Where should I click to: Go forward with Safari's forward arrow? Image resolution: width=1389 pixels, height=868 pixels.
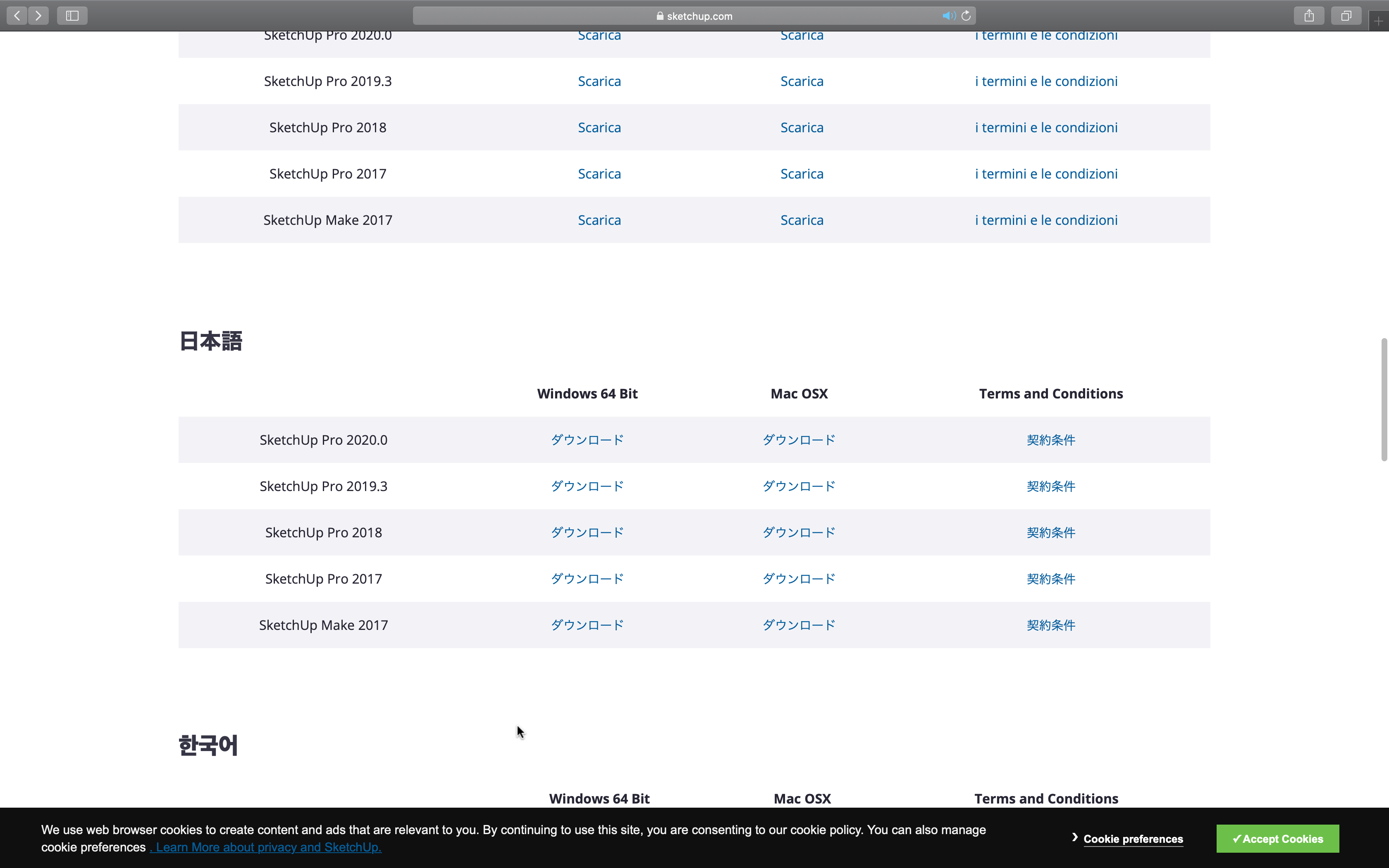coord(38,16)
